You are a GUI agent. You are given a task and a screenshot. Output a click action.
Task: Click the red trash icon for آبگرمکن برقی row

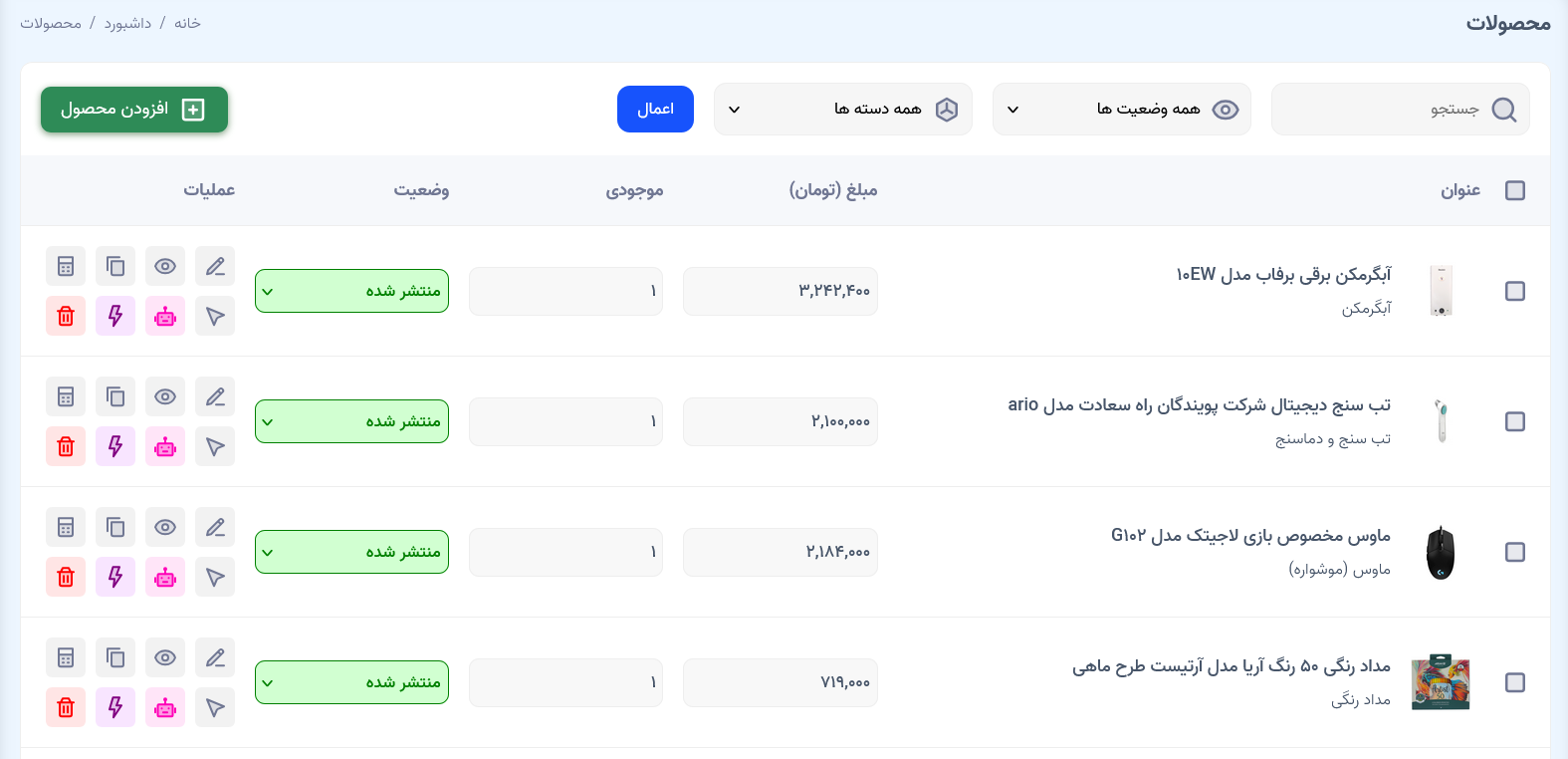(66, 316)
